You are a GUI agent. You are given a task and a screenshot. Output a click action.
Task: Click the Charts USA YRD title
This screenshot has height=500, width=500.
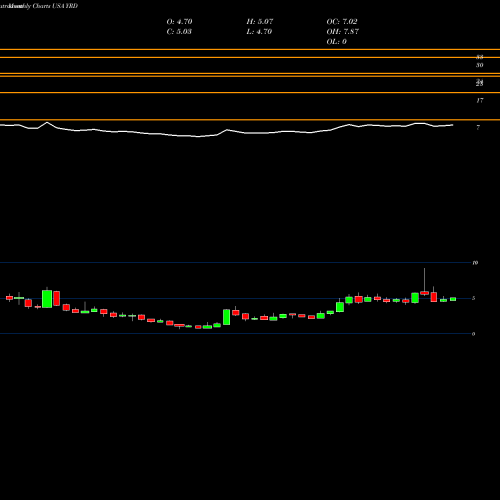pos(55,6)
